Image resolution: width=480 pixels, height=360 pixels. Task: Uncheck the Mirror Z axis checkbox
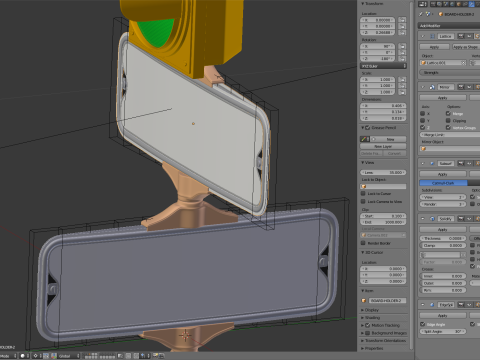point(423,127)
